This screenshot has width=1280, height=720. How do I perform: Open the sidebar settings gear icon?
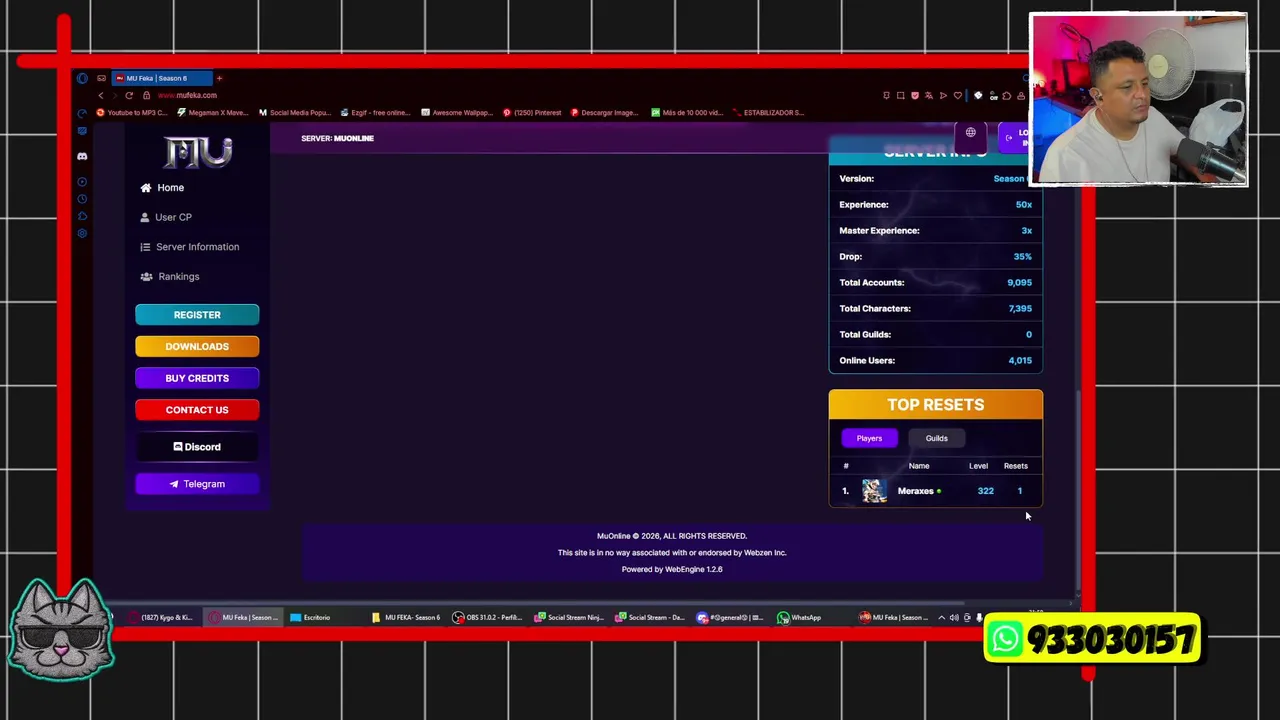click(82, 233)
